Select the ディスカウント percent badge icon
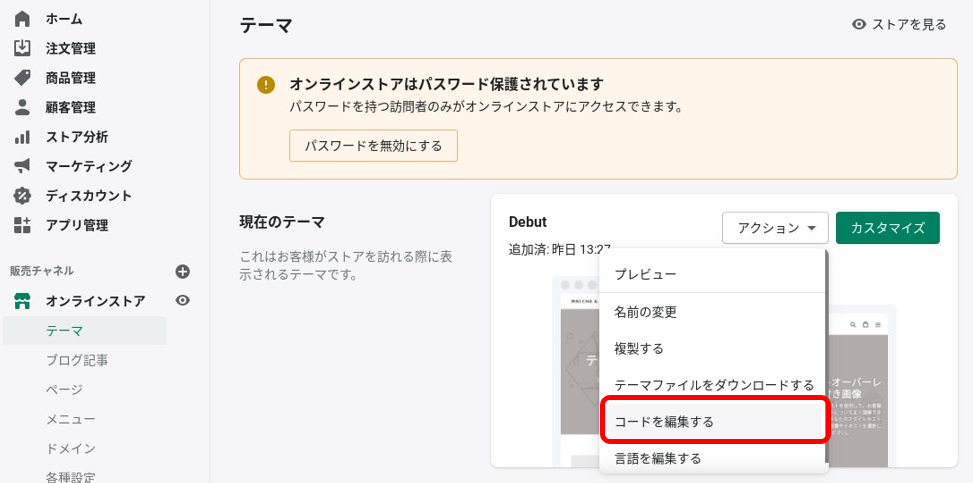This screenshot has width=973, height=483. [22, 196]
